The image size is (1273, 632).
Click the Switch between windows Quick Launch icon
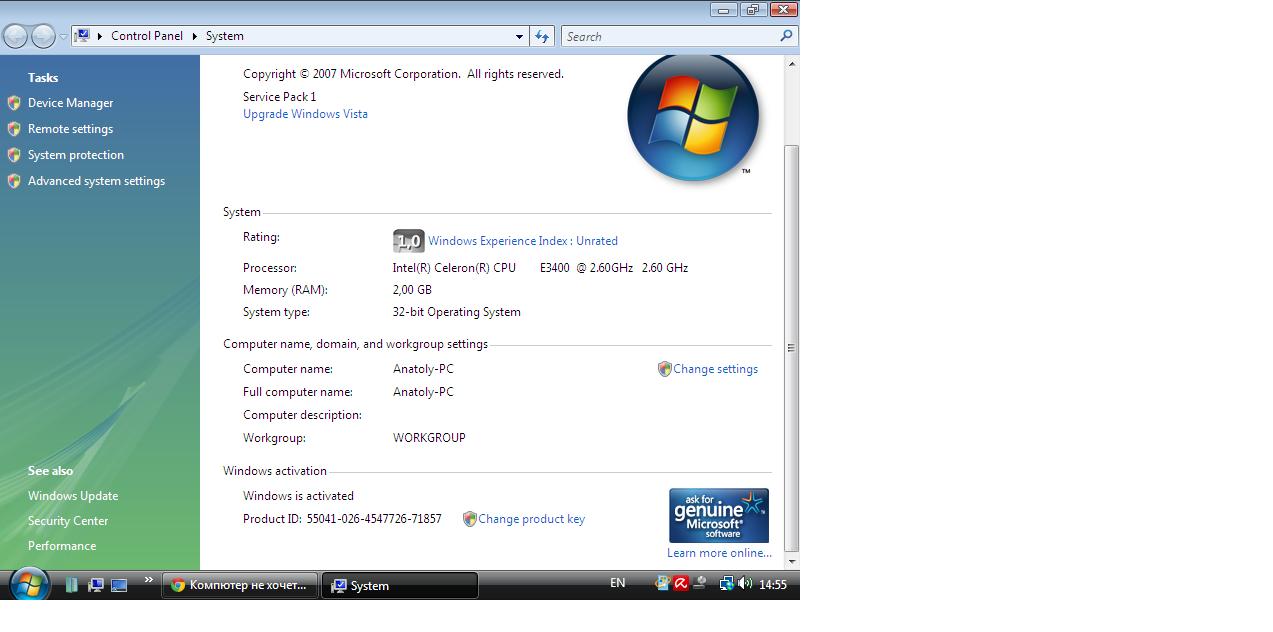point(96,585)
